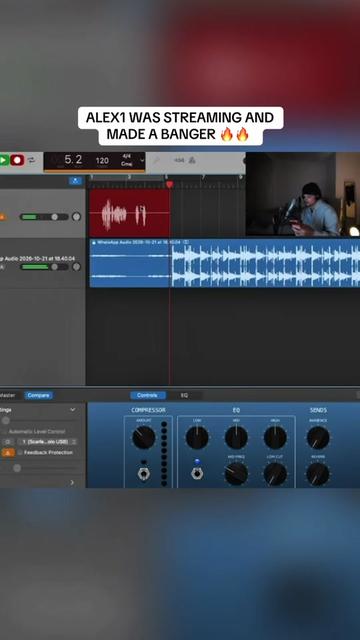Click the Mid Freq knob
Viewport: 360px width, 640px height.
coord(236,473)
